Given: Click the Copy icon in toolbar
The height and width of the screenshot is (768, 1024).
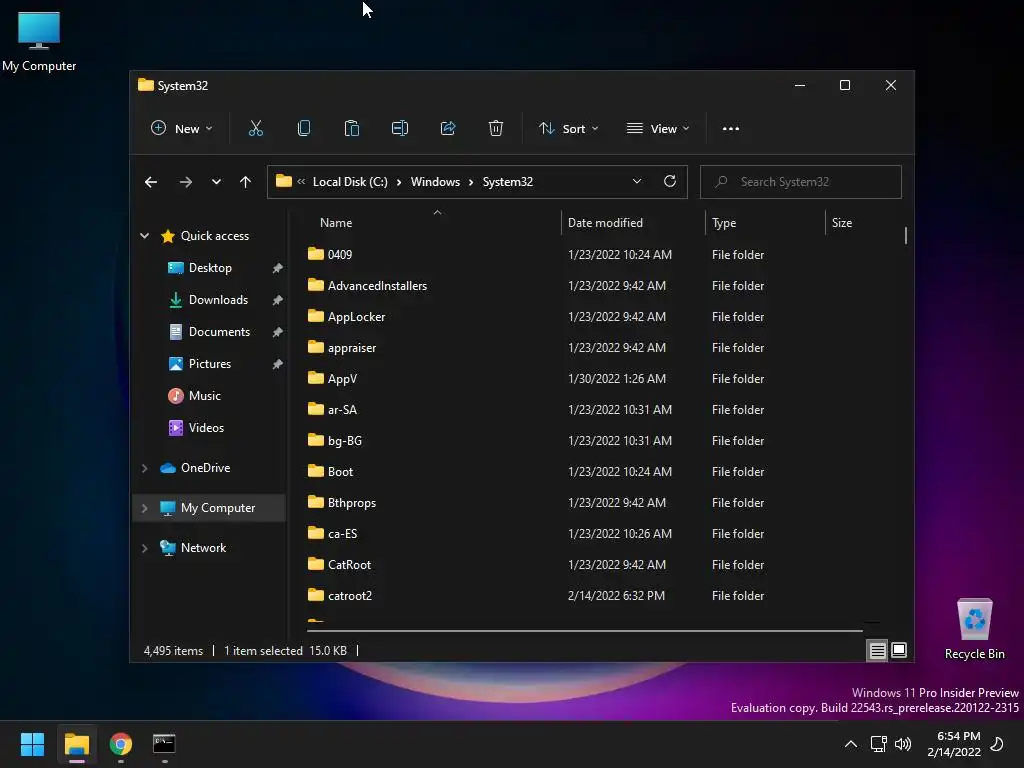Looking at the screenshot, I should coord(304,129).
